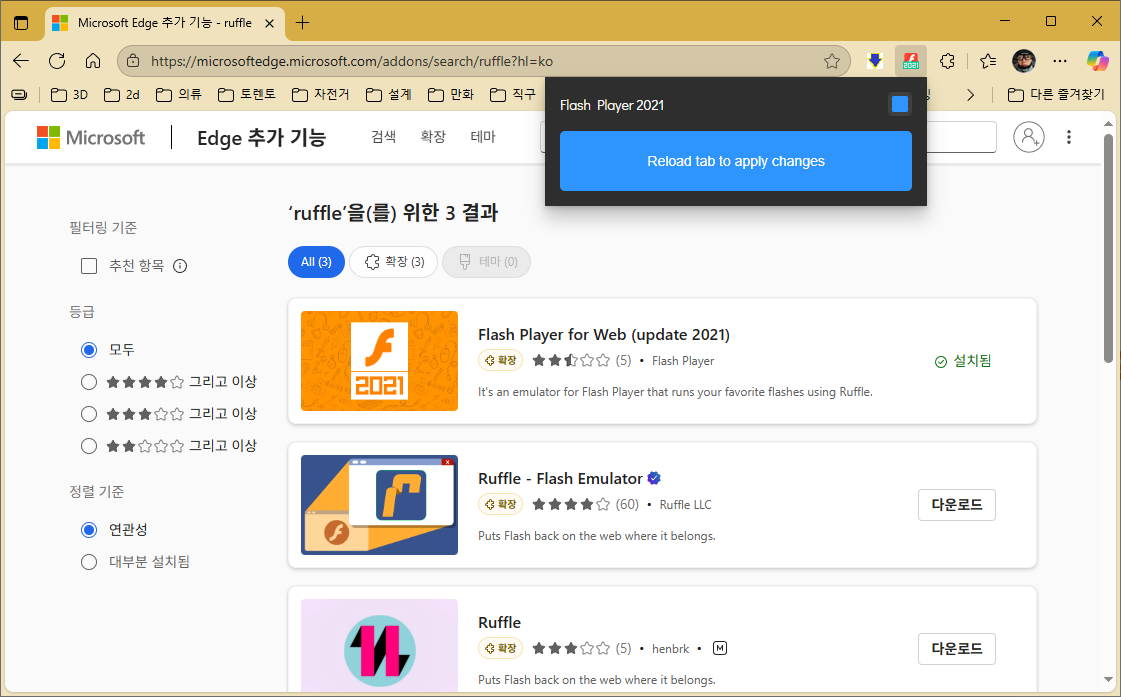Expand more bookmarks bar chevron
The width and height of the screenshot is (1121, 697).
(x=970, y=94)
